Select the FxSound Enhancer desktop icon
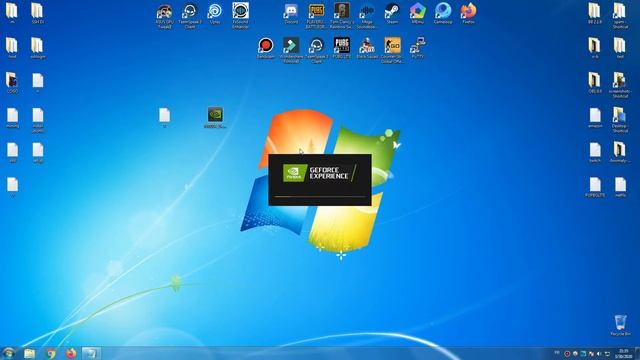 pyautogui.click(x=240, y=16)
